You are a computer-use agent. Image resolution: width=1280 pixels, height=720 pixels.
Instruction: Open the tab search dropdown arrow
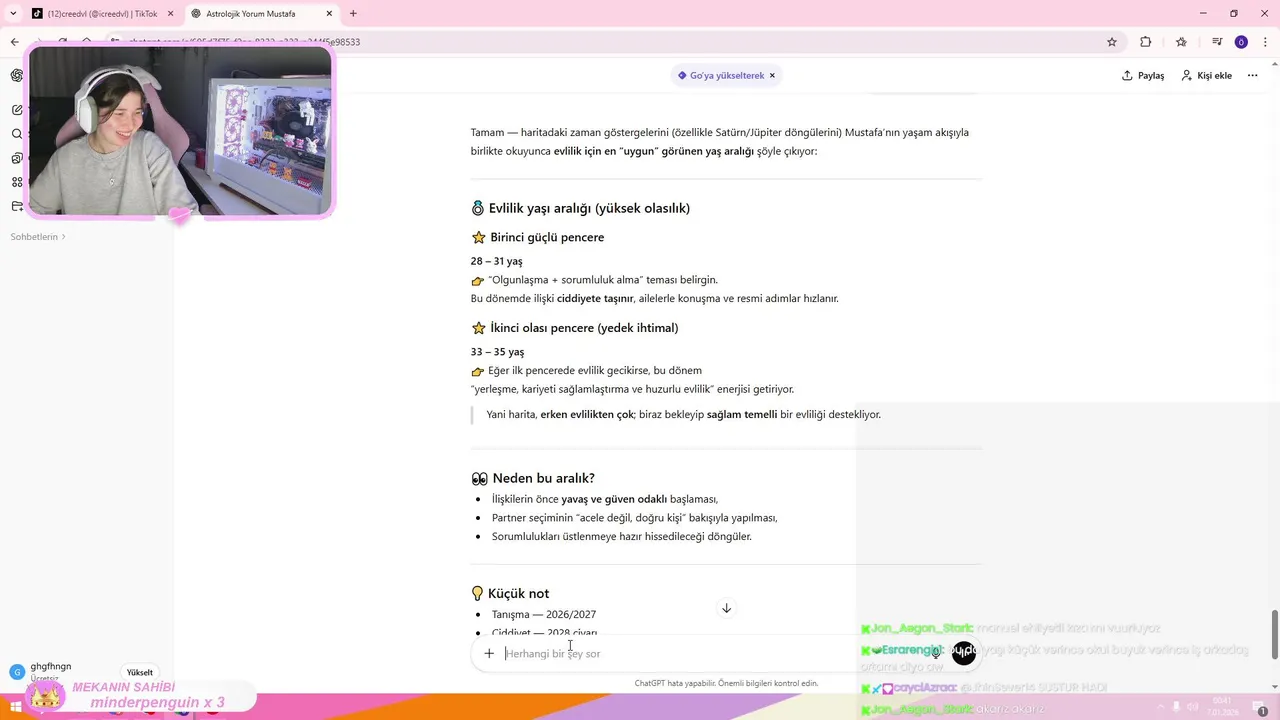coord(13,14)
